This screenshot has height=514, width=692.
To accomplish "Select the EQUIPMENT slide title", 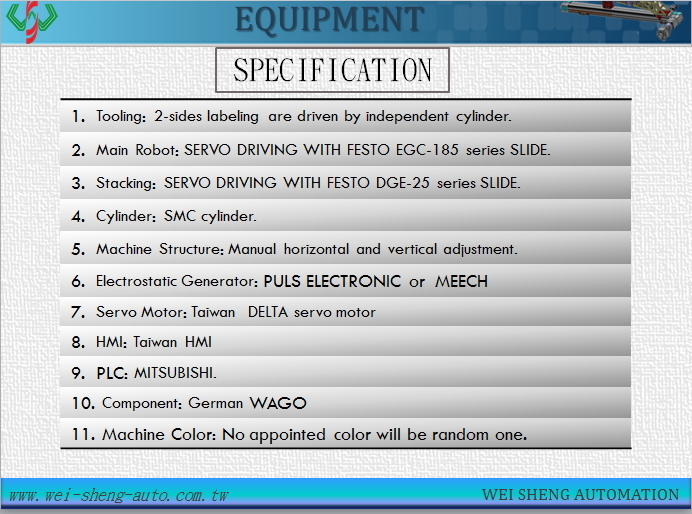I will tap(330, 19).
